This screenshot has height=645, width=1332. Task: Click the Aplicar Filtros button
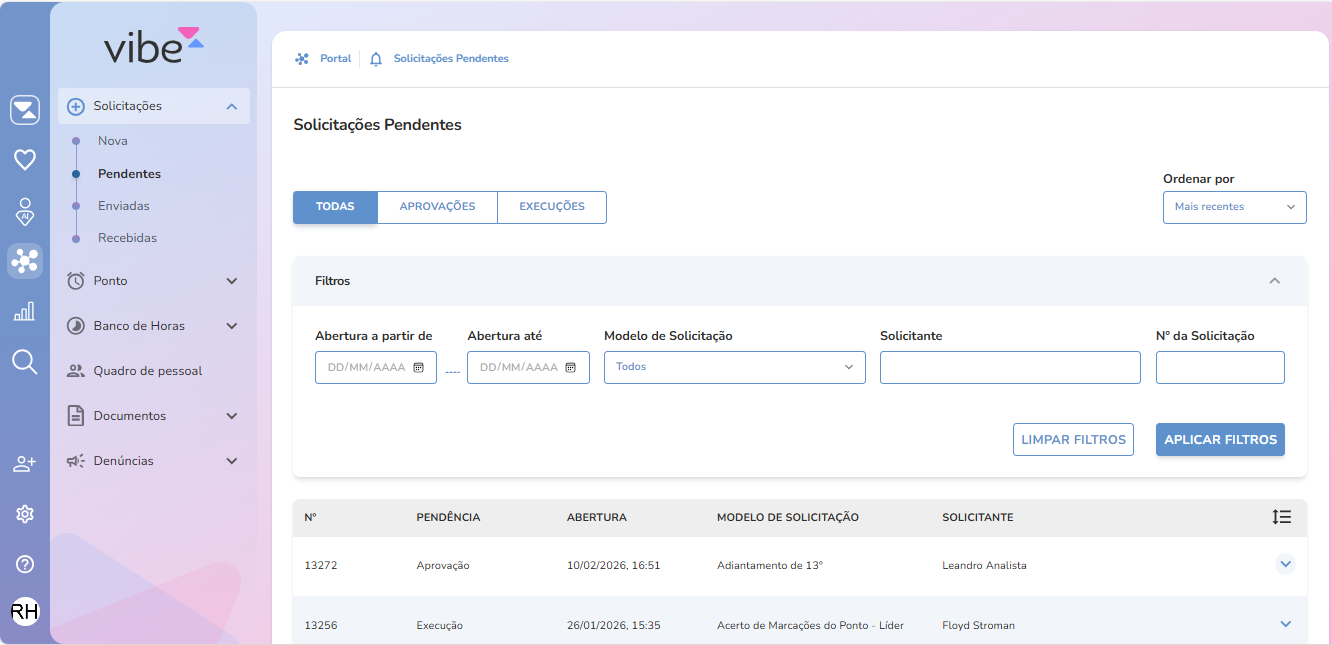1220,440
